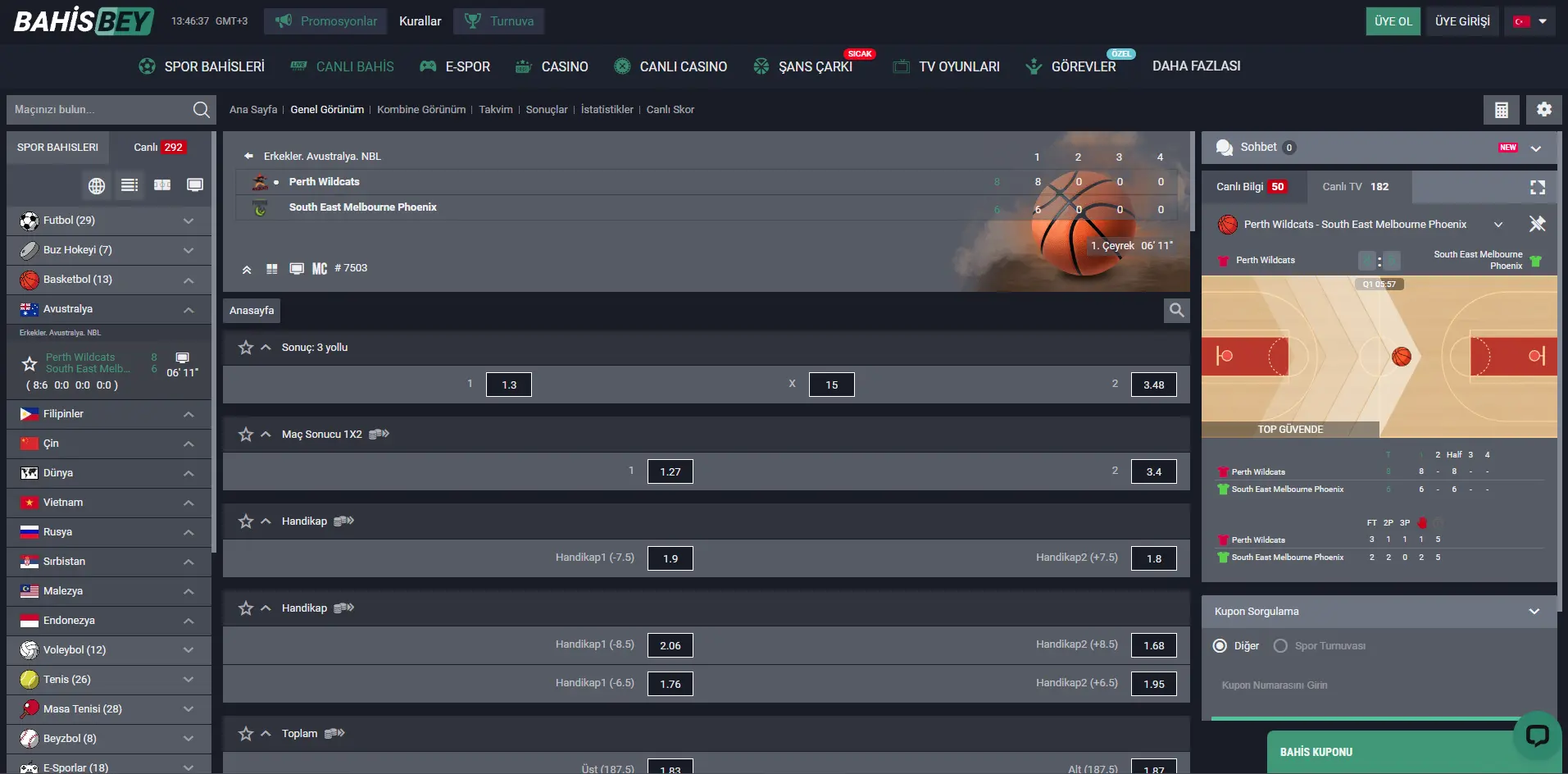The width and height of the screenshot is (1568, 774).
Task: Expand the Futbol (29) category
Action: [108, 221]
